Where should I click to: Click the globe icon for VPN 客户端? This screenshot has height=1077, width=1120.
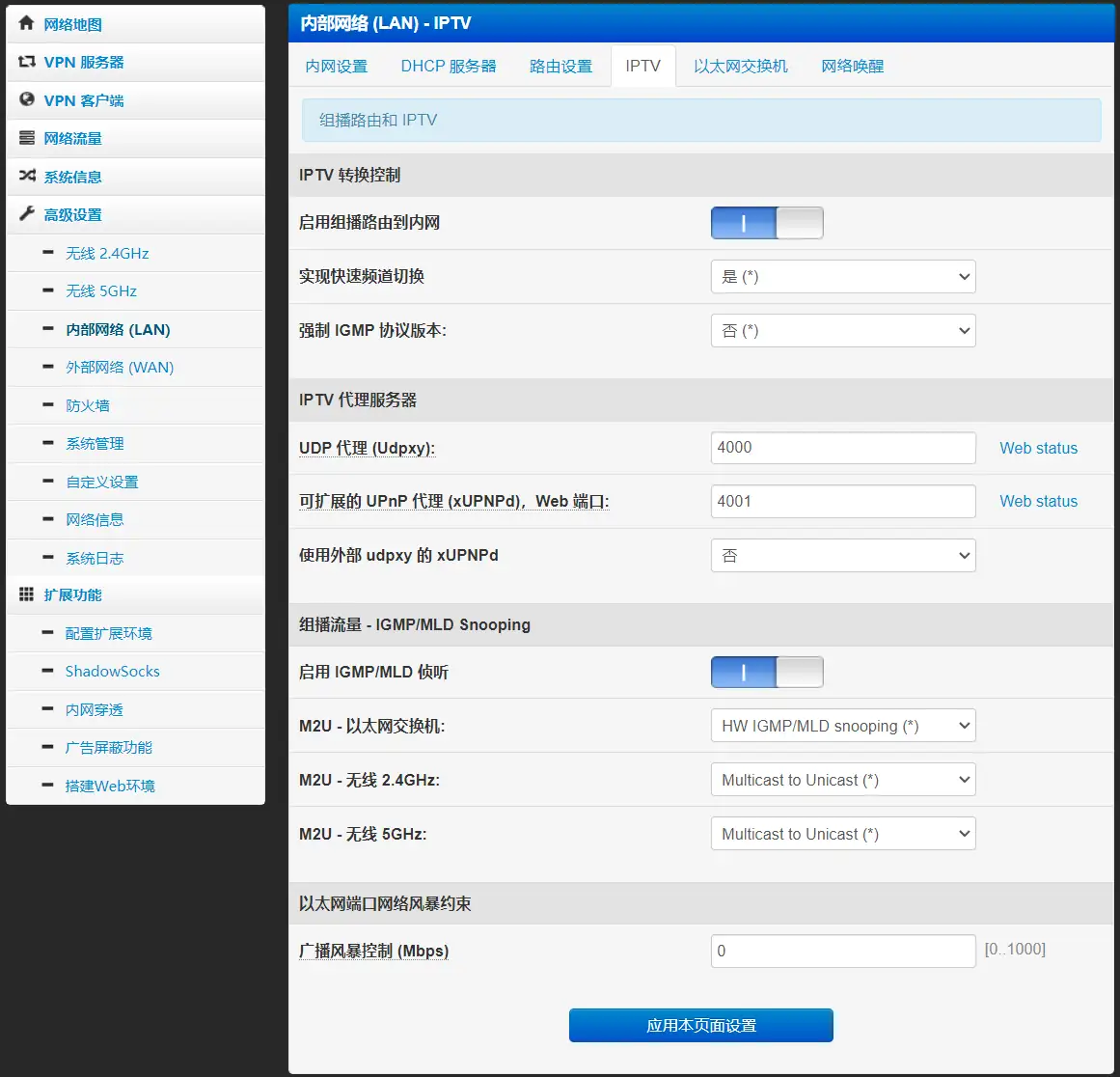tap(26, 99)
